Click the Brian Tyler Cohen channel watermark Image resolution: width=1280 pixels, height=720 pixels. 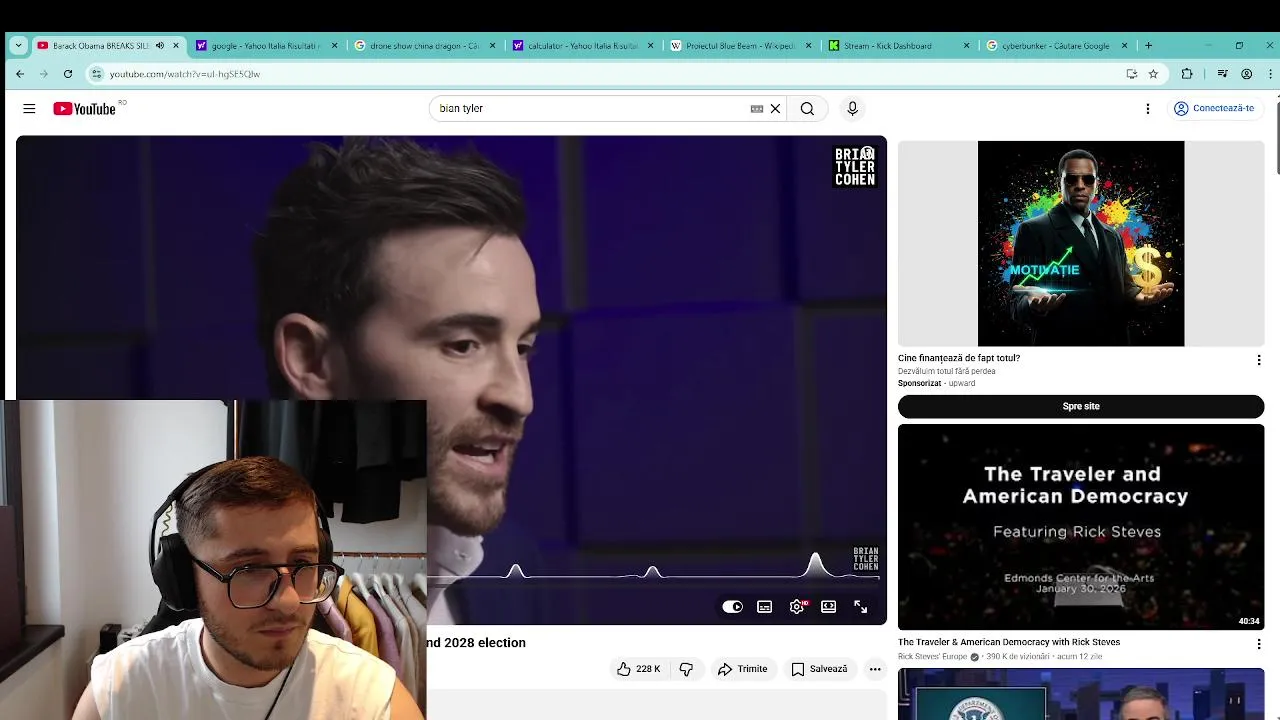pos(866,560)
